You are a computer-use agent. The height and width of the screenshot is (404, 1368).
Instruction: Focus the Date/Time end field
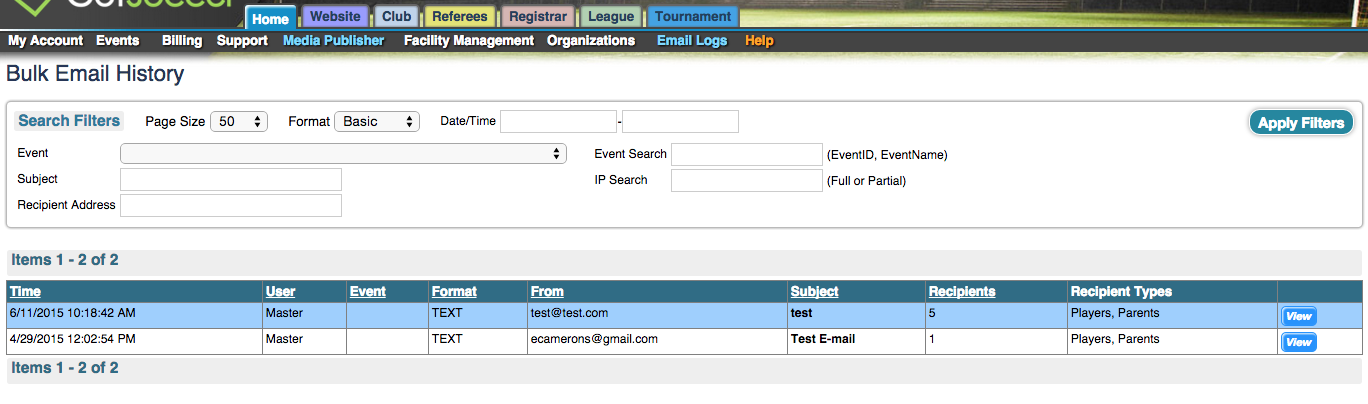pos(680,121)
